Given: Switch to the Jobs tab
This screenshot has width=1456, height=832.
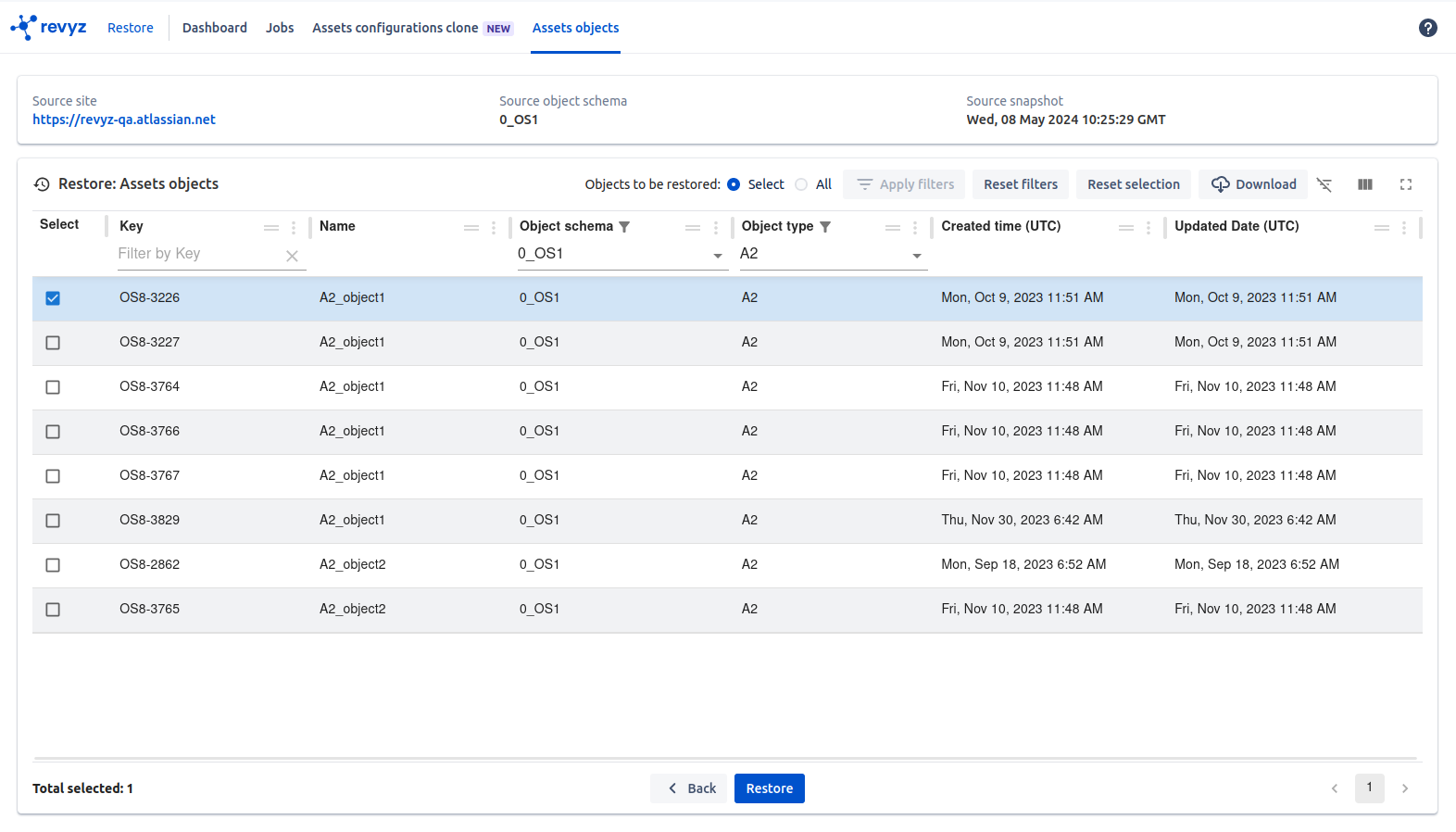Looking at the screenshot, I should [x=280, y=28].
